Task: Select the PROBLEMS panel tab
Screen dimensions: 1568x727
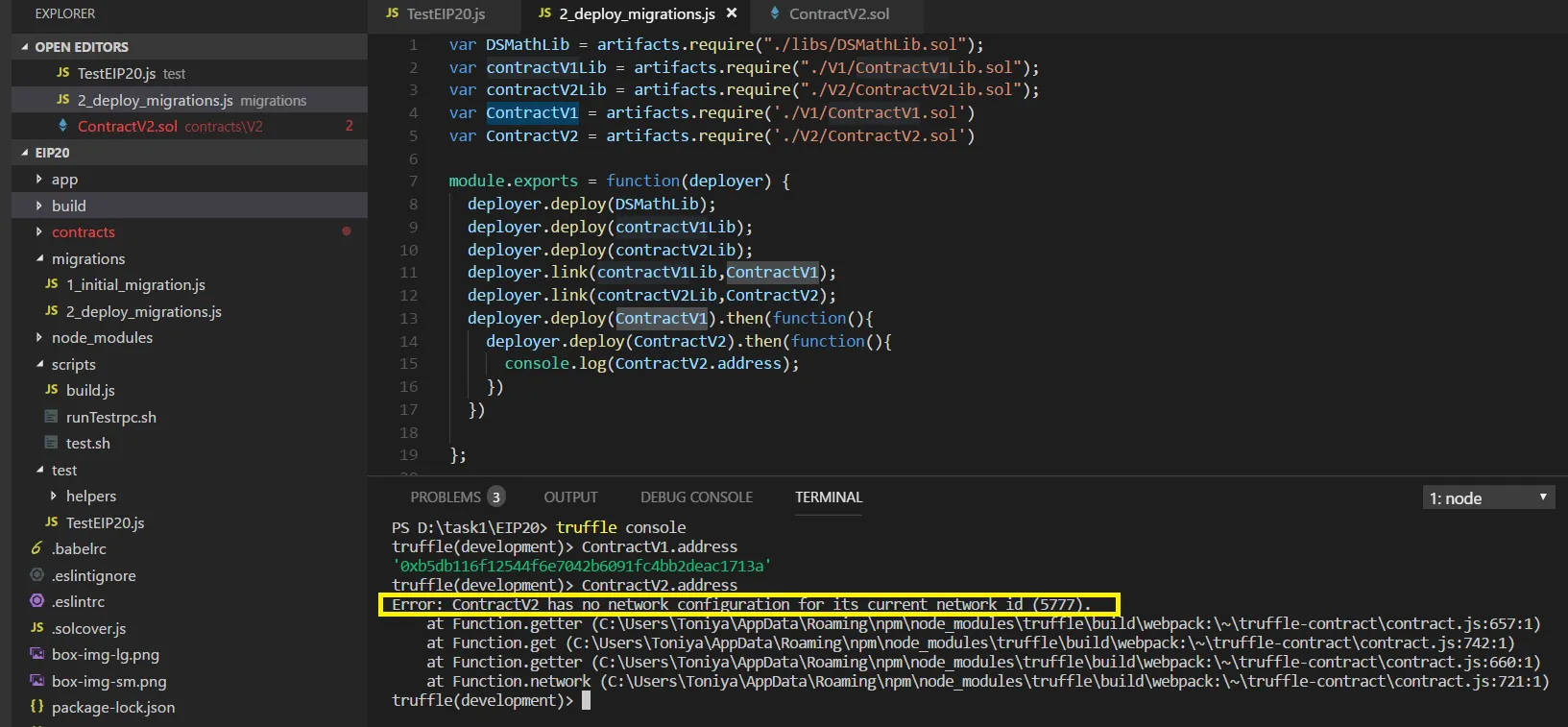Action: pyautogui.click(x=446, y=497)
